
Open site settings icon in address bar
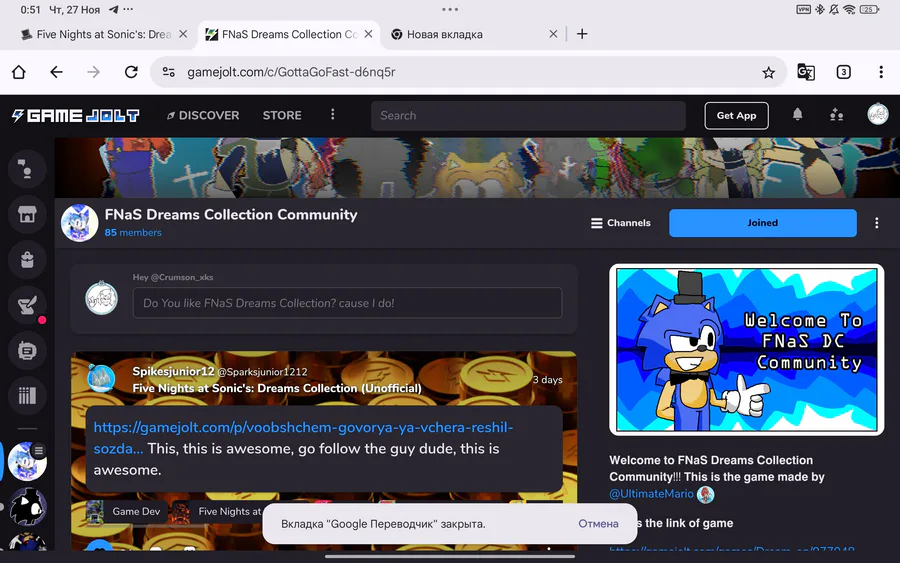169,72
